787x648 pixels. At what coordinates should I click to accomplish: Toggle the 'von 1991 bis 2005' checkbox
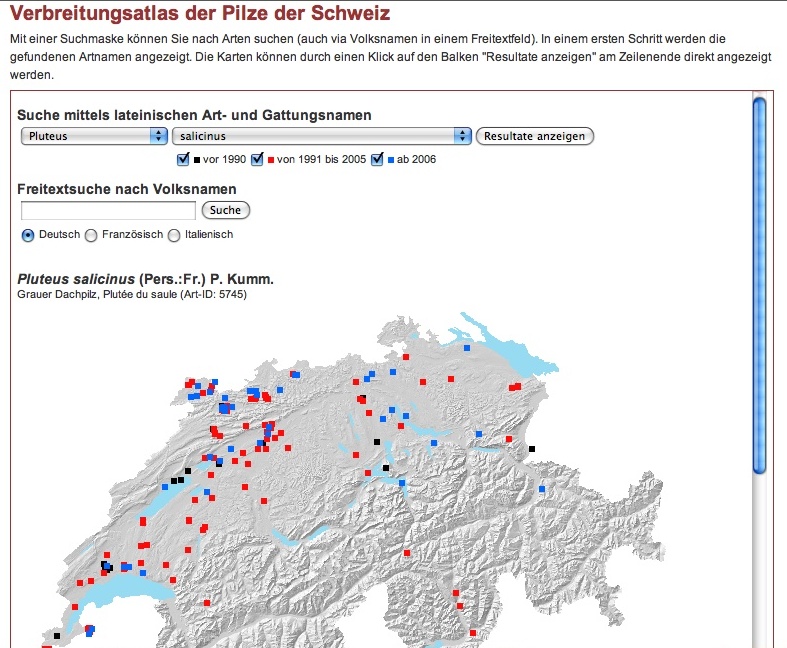tap(257, 159)
